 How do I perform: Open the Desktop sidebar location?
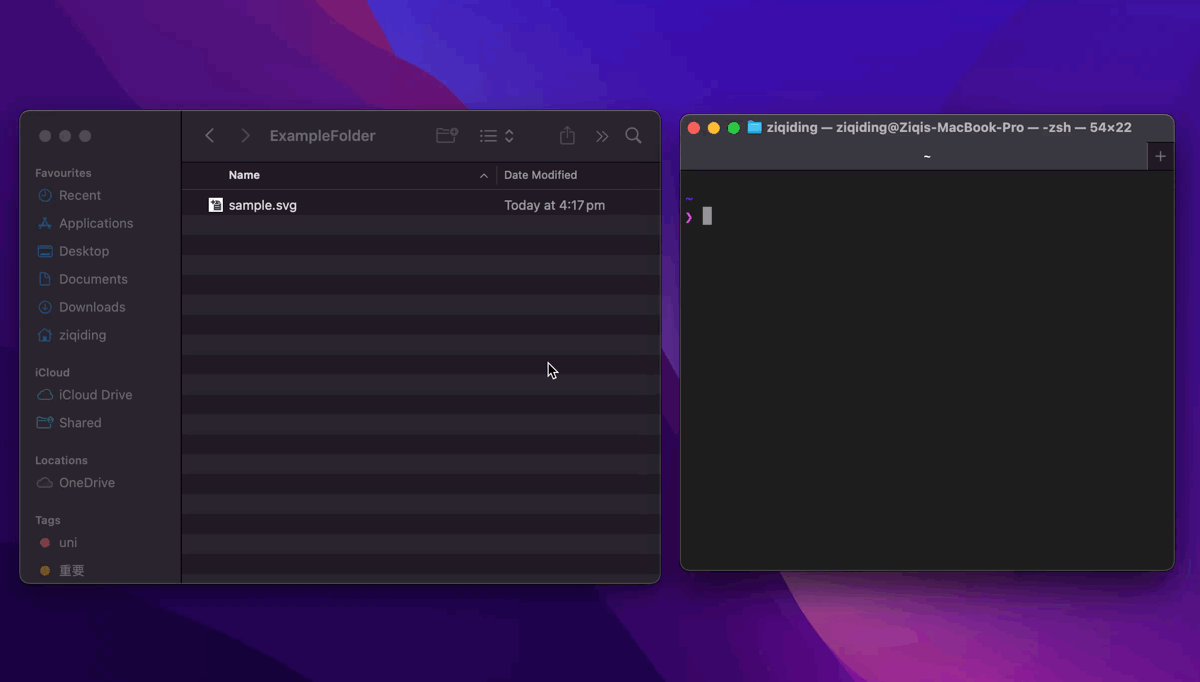click(x=83, y=252)
